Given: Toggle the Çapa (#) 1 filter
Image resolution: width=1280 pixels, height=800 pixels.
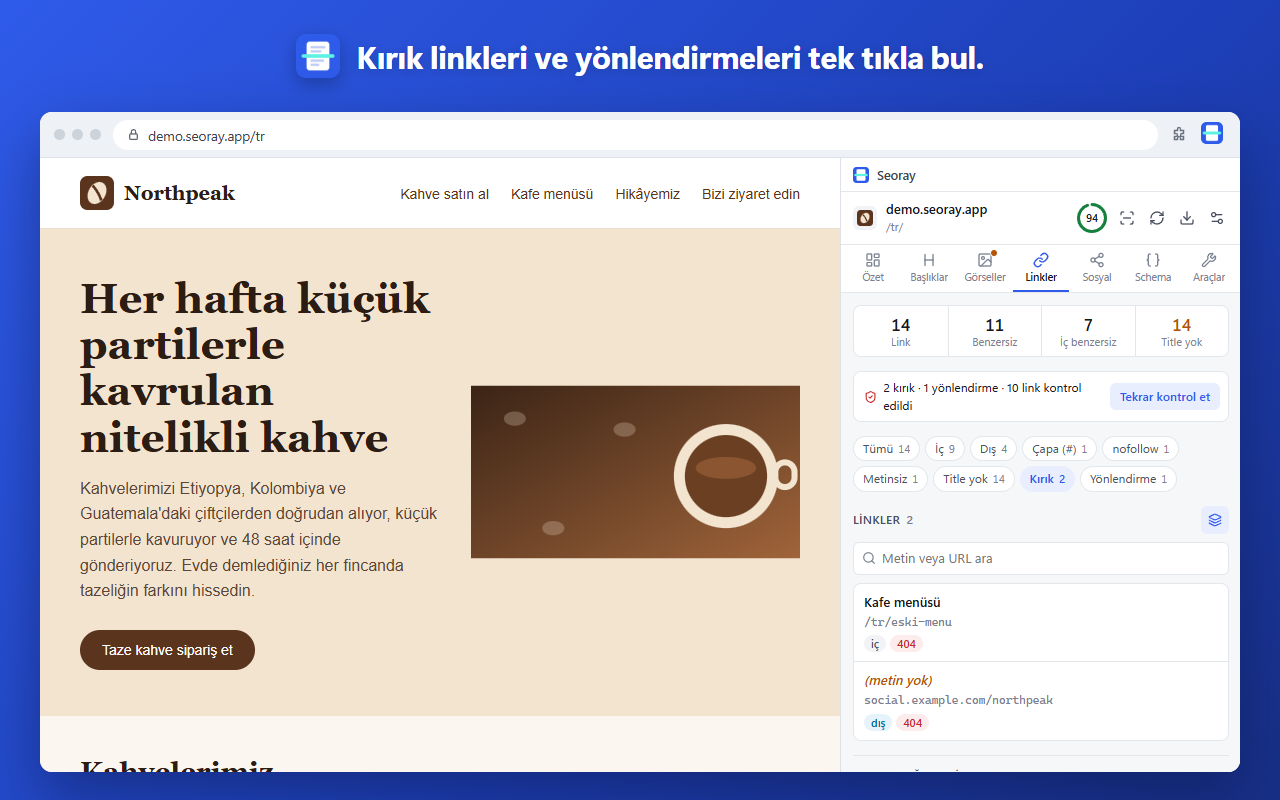Looking at the screenshot, I should [x=1060, y=449].
